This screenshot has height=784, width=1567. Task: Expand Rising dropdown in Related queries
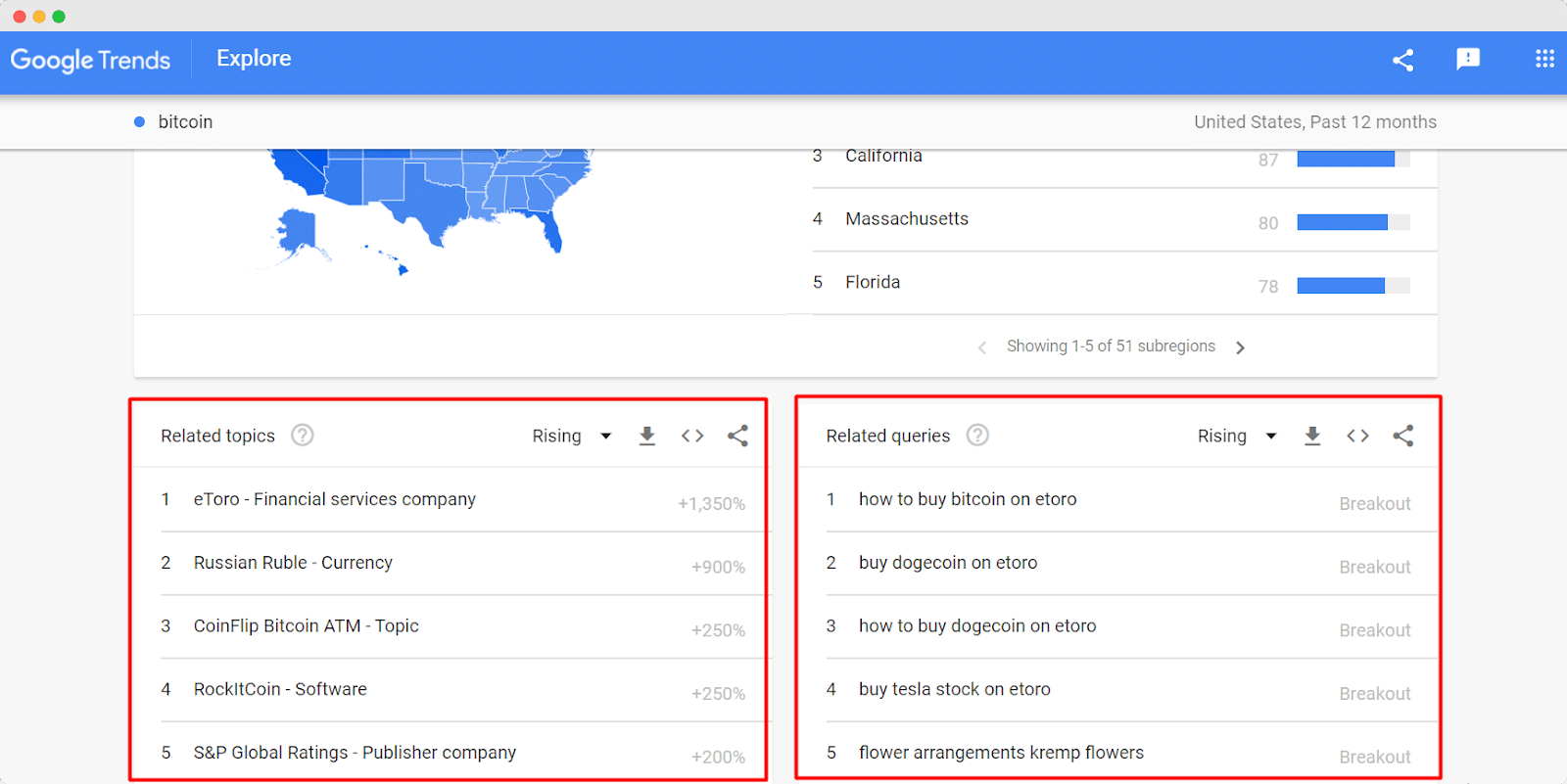tap(1237, 436)
